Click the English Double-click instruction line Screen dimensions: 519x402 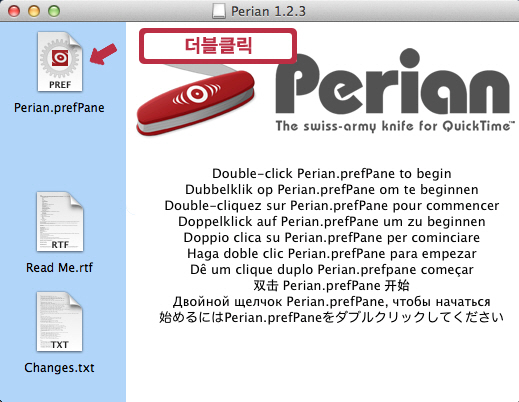tap(332, 174)
